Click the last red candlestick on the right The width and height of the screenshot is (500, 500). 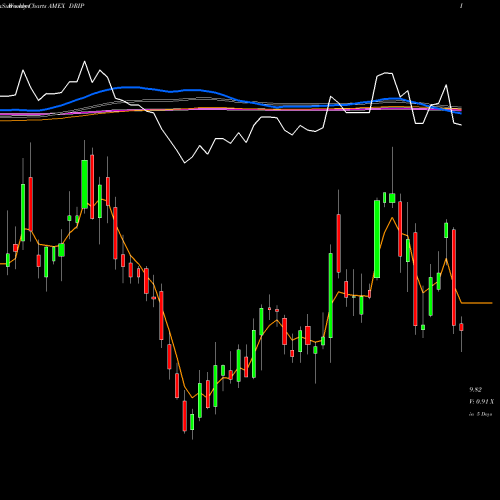click(461, 327)
